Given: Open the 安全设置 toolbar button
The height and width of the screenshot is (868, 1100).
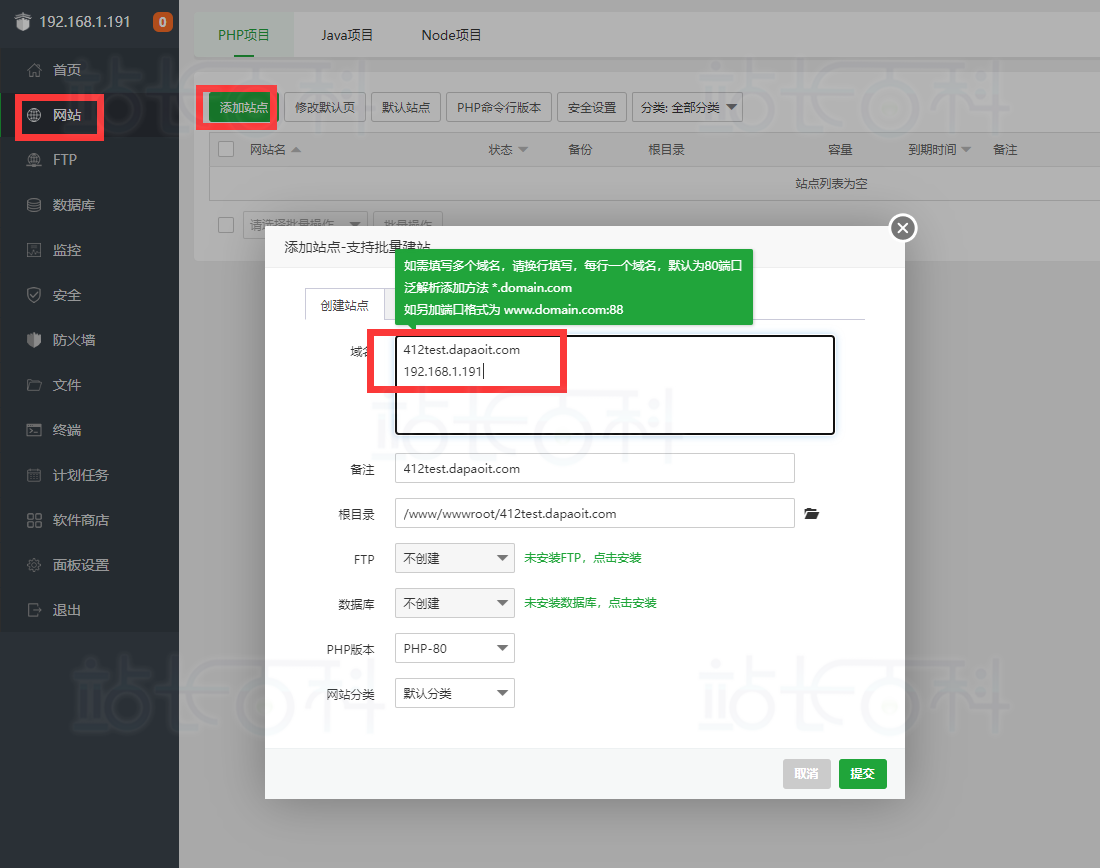Looking at the screenshot, I should 592,107.
